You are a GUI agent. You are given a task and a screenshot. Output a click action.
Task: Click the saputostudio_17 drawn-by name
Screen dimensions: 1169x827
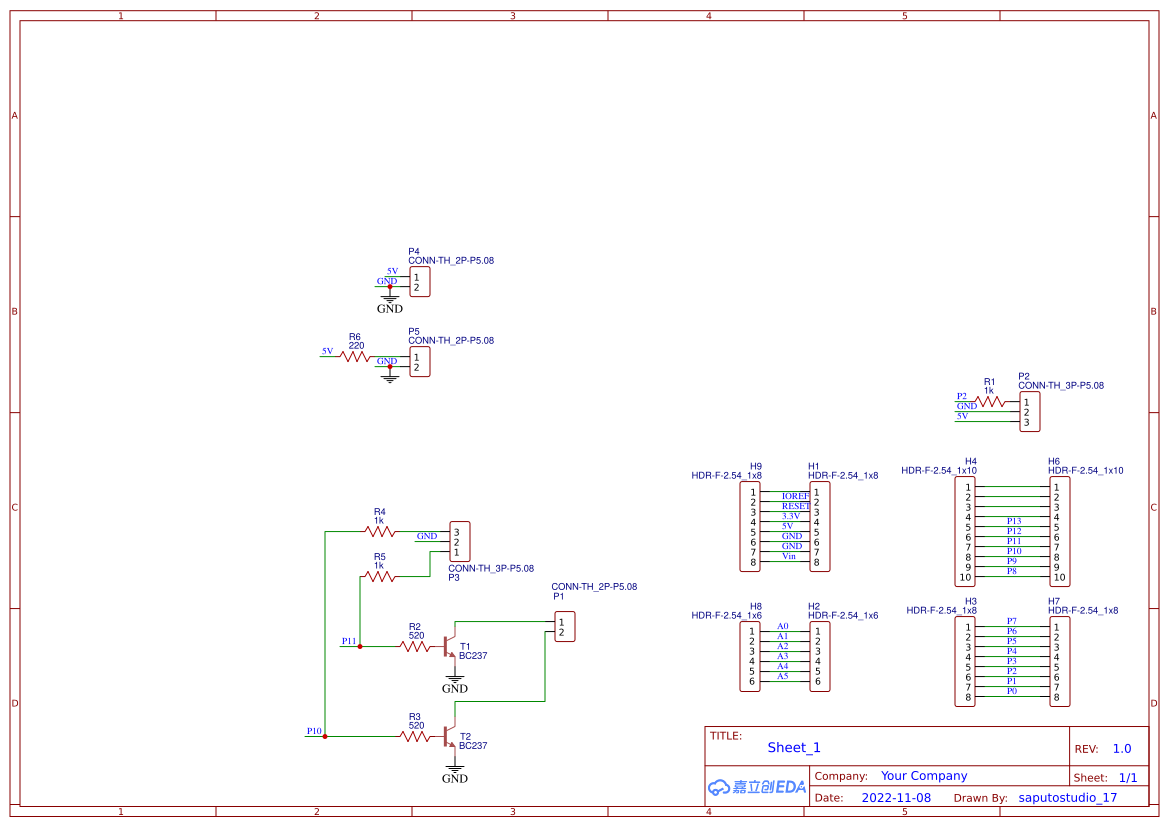pos(1067,798)
